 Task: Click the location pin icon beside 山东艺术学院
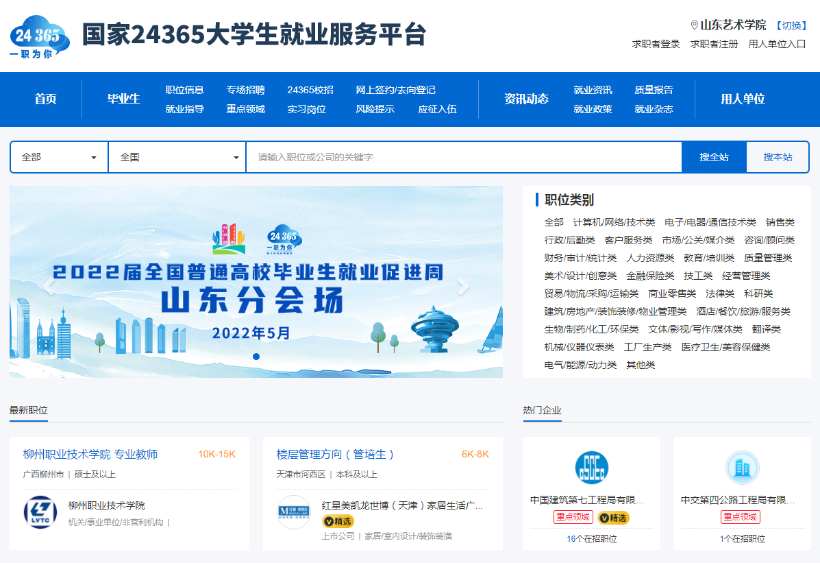point(694,25)
